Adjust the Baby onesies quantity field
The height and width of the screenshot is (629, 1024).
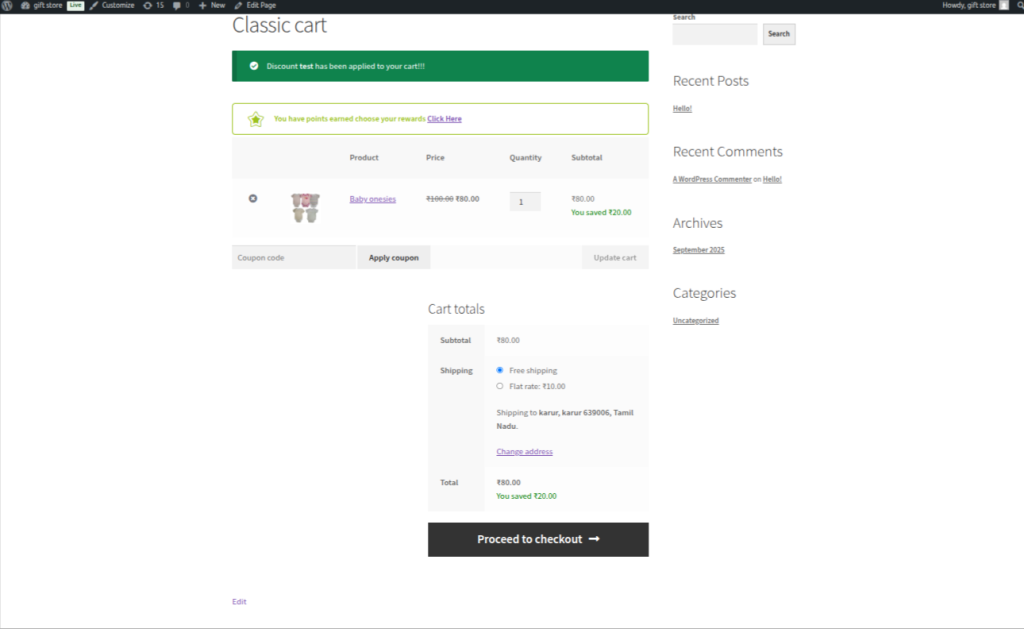click(x=525, y=202)
